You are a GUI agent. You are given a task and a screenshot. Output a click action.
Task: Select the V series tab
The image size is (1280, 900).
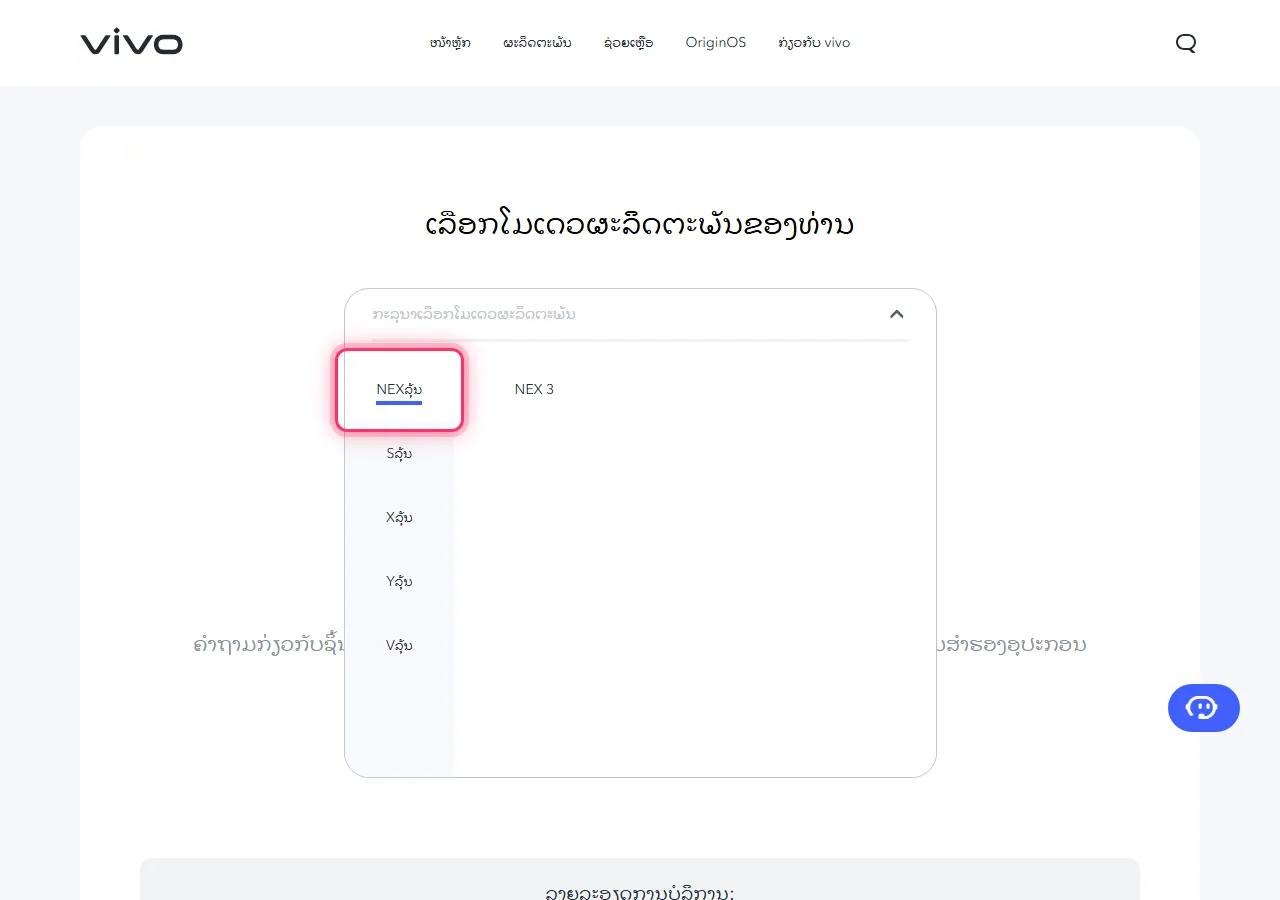(399, 646)
